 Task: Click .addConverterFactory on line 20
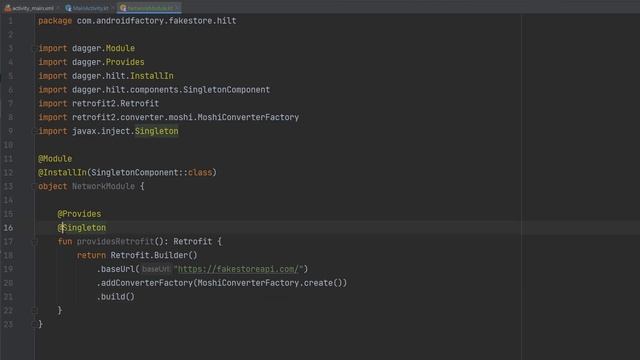click(x=145, y=283)
